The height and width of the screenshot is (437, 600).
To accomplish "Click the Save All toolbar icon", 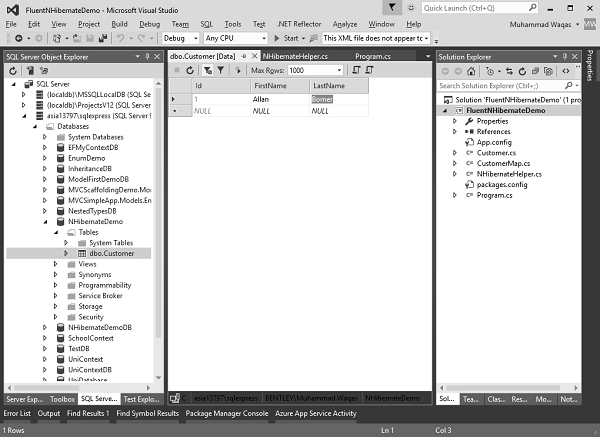I will [x=103, y=38].
